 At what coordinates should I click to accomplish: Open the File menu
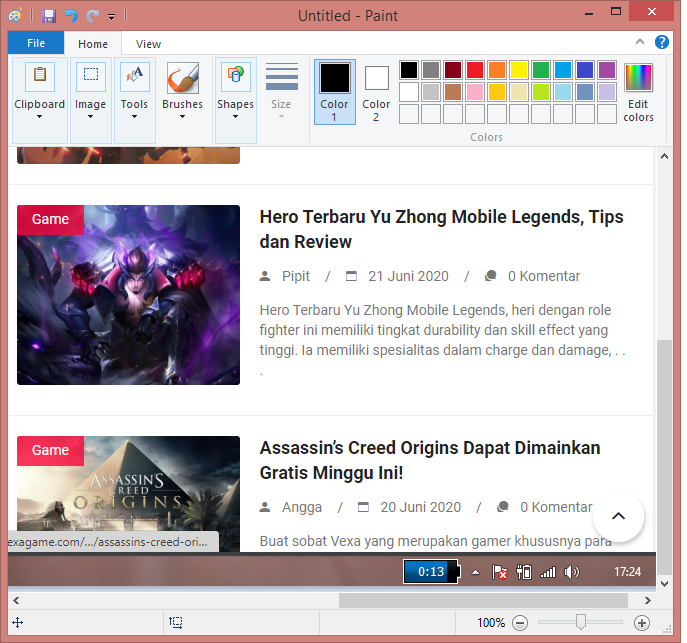[36, 43]
